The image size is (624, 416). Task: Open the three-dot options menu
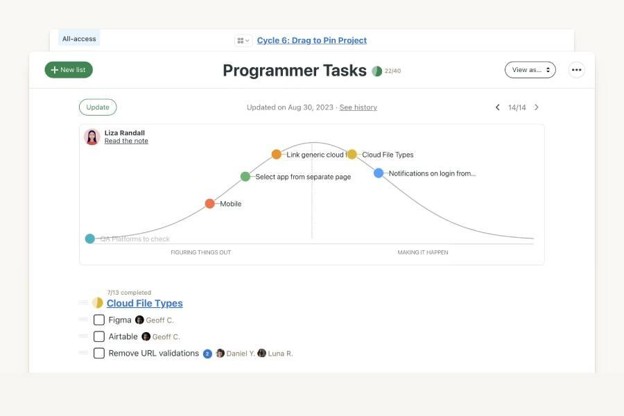coord(576,70)
